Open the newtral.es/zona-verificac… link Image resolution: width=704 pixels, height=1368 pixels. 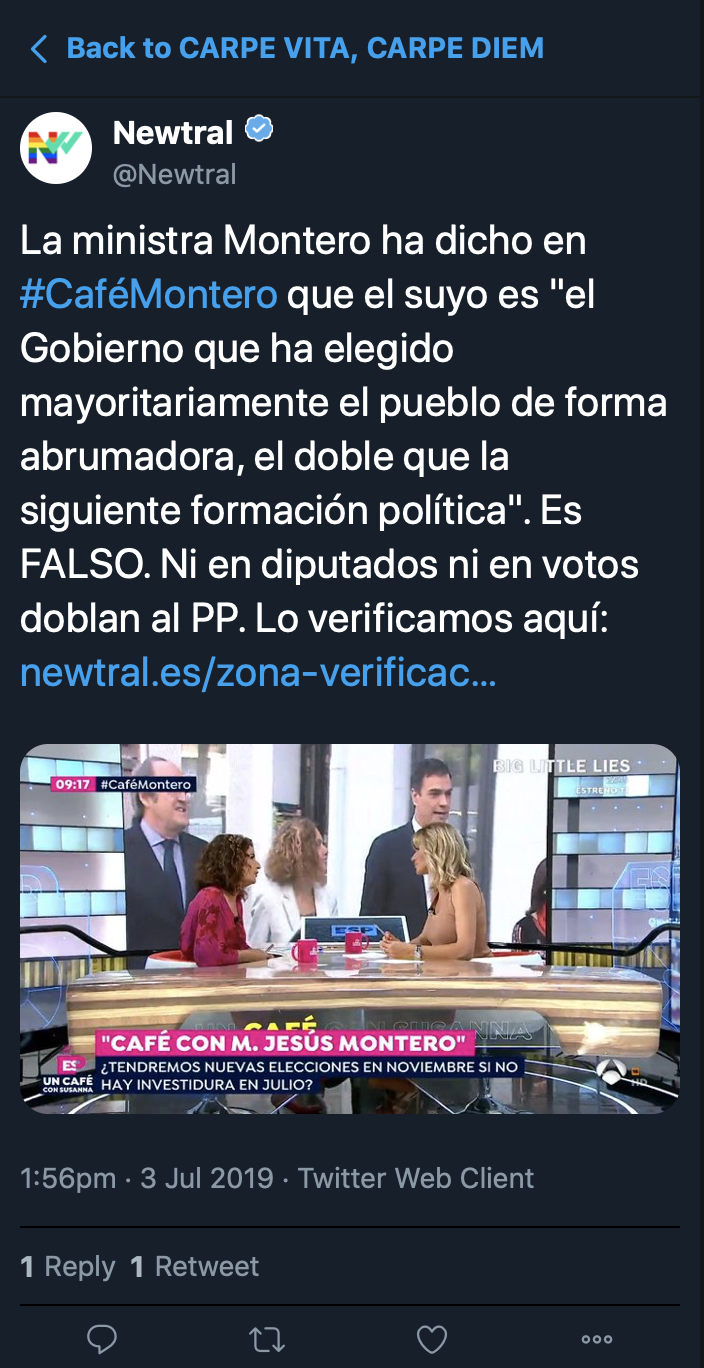click(x=258, y=673)
